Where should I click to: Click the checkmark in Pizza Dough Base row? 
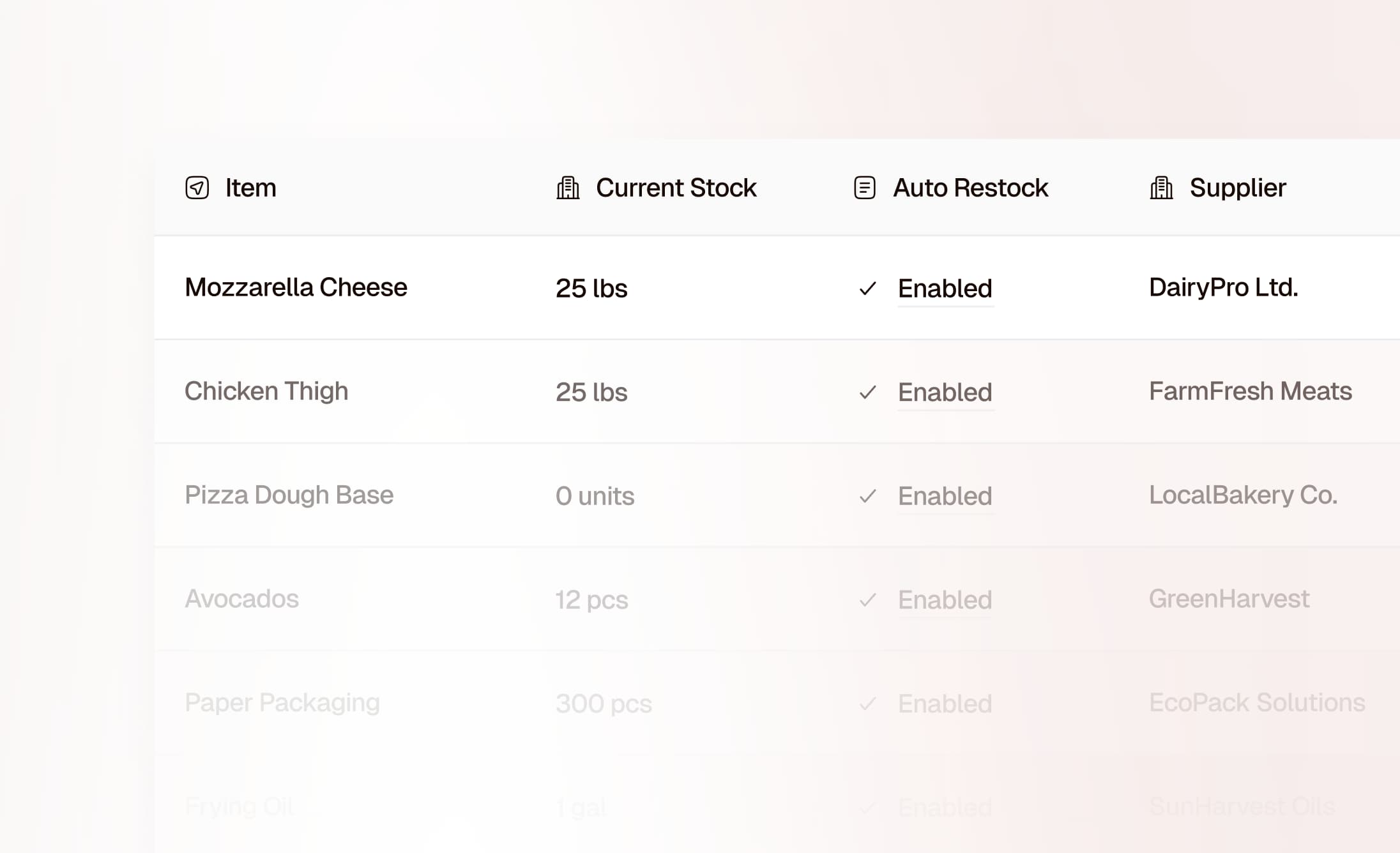867,496
